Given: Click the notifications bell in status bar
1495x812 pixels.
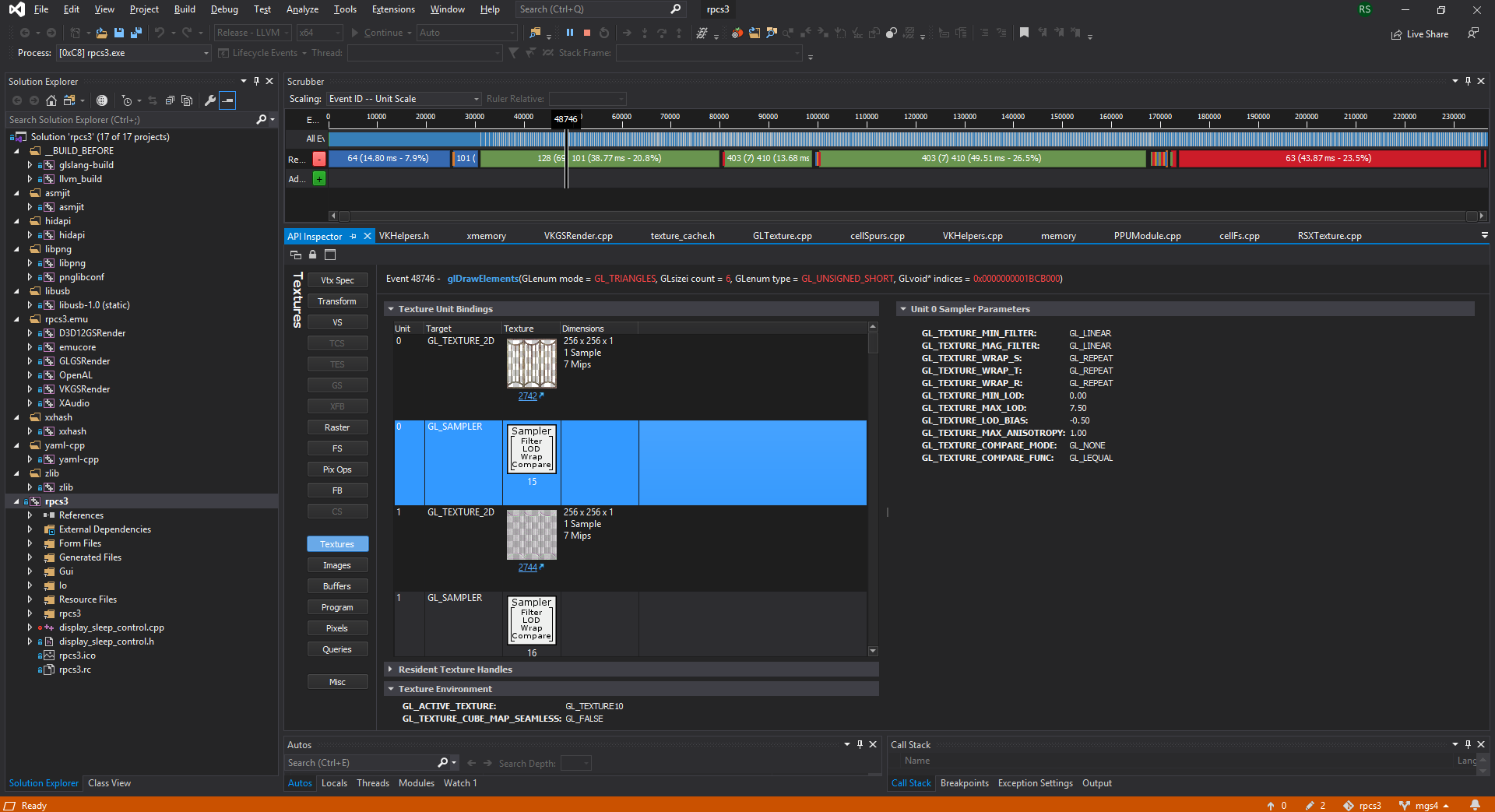Looking at the screenshot, I should pos(1475,805).
